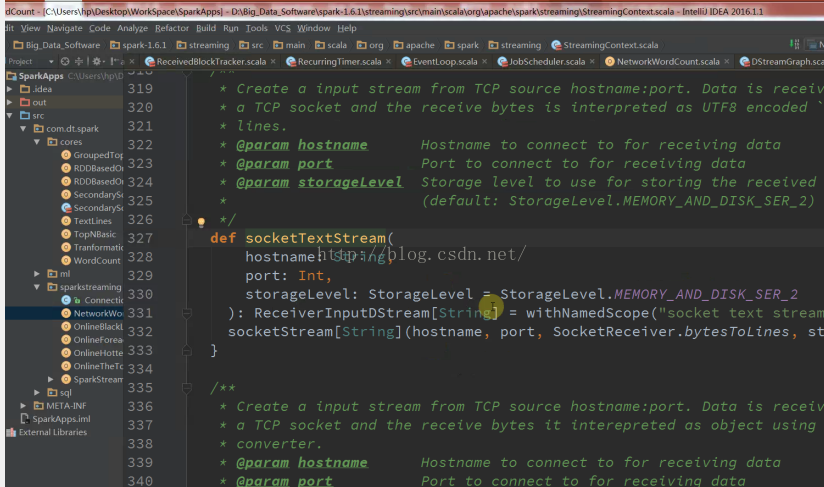Click the scala breadcrumb folder
Screen dimensions: 824x487
coord(331,45)
